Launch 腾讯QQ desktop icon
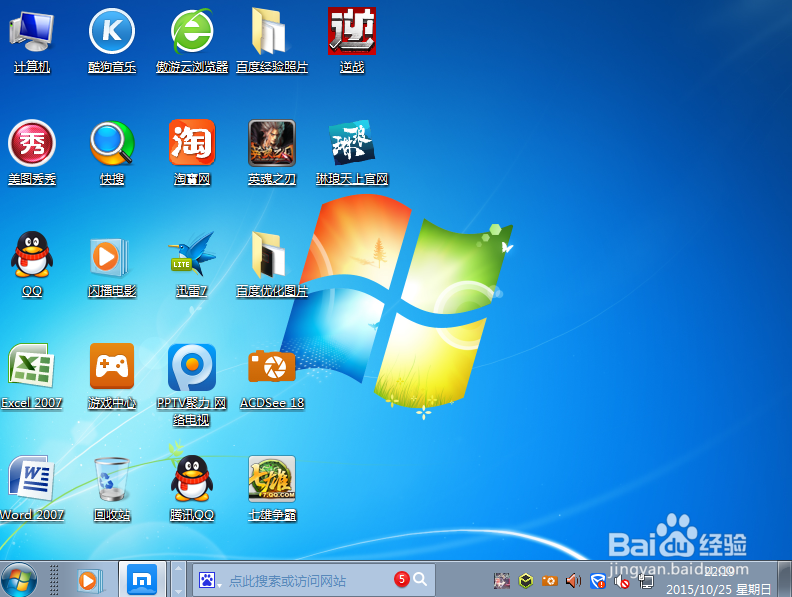This screenshot has width=792, height=597. [x=192, y=479]
